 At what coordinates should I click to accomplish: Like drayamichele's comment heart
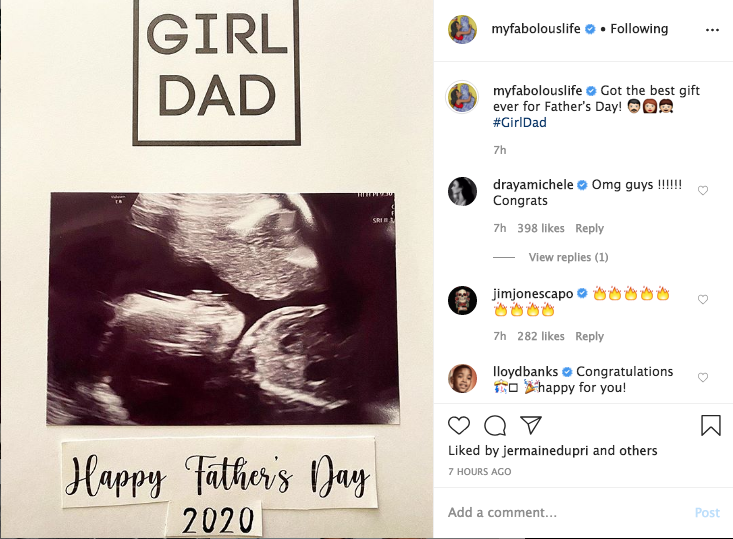click(703, 190)
